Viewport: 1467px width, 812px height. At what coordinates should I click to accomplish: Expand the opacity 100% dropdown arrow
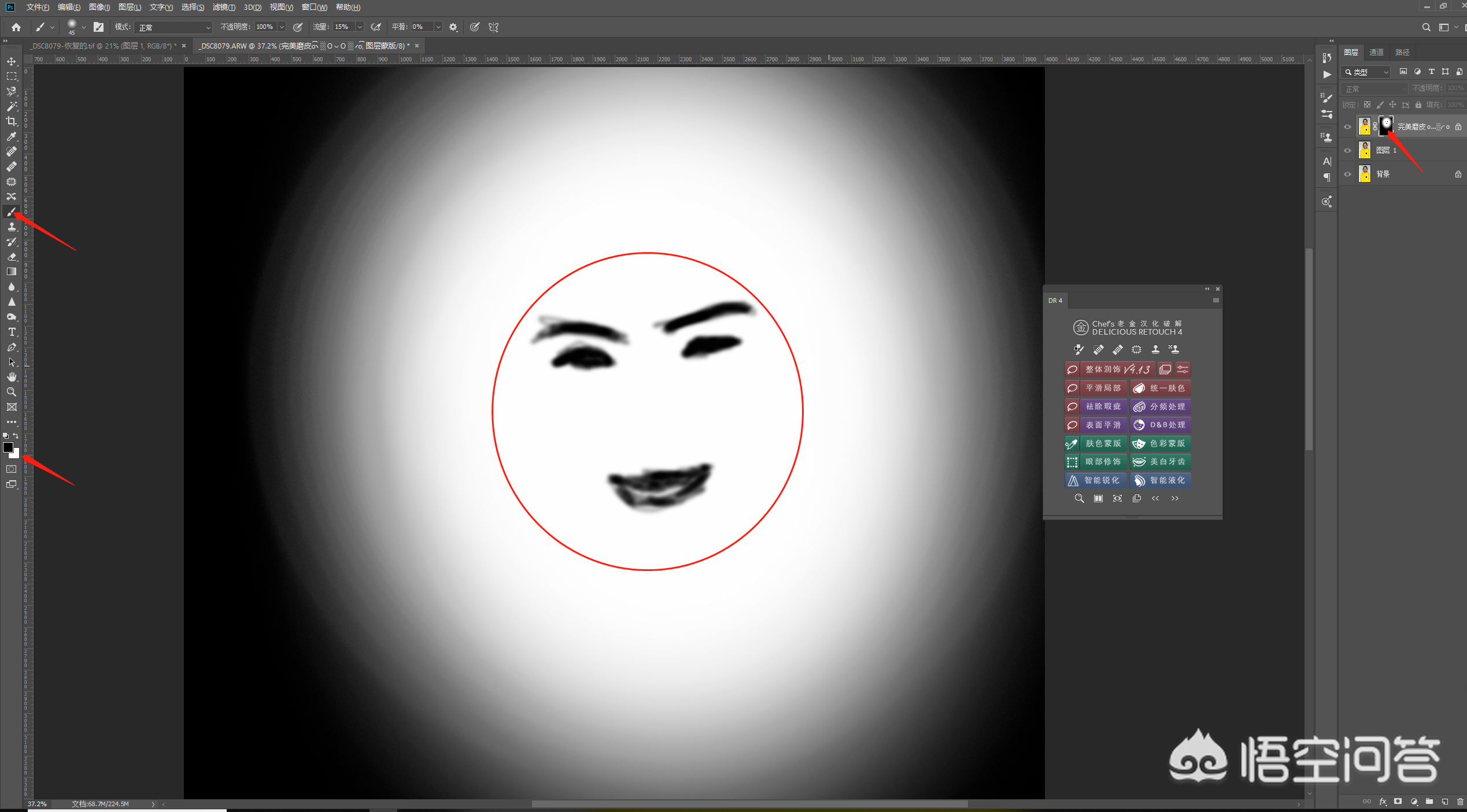[282, 27]
